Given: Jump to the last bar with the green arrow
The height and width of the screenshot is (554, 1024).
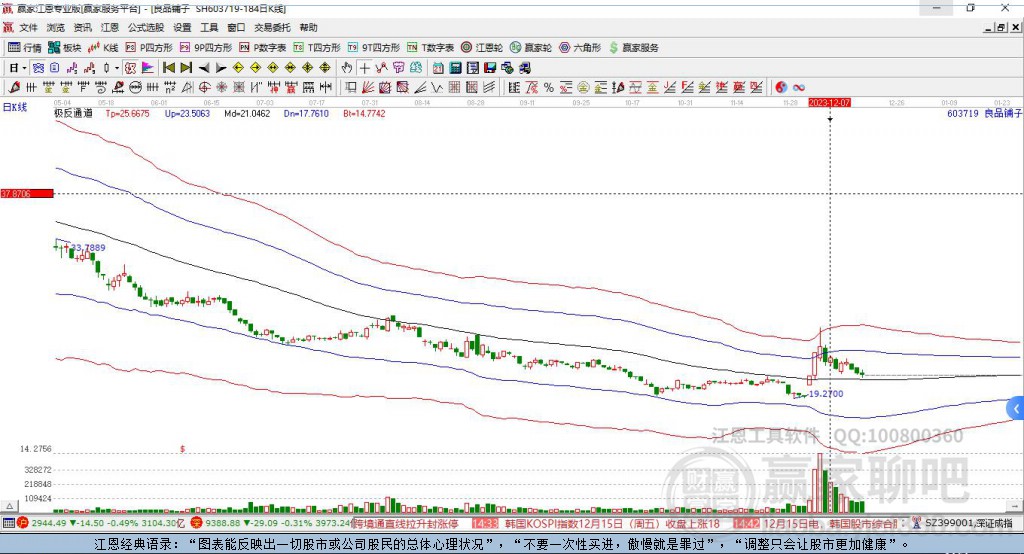Looking at the screenshot, I should 186,68.
